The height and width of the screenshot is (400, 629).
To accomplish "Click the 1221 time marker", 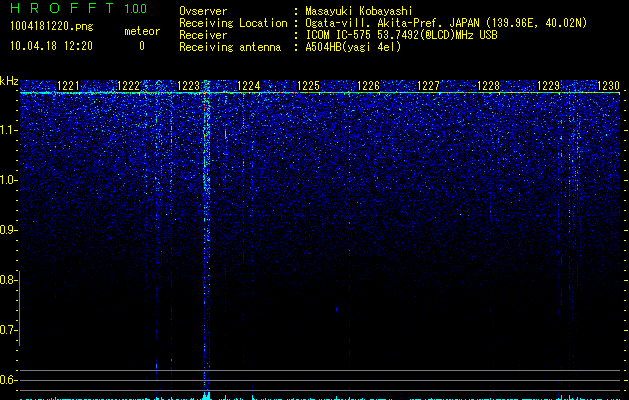I will click(x=69, y=86).
